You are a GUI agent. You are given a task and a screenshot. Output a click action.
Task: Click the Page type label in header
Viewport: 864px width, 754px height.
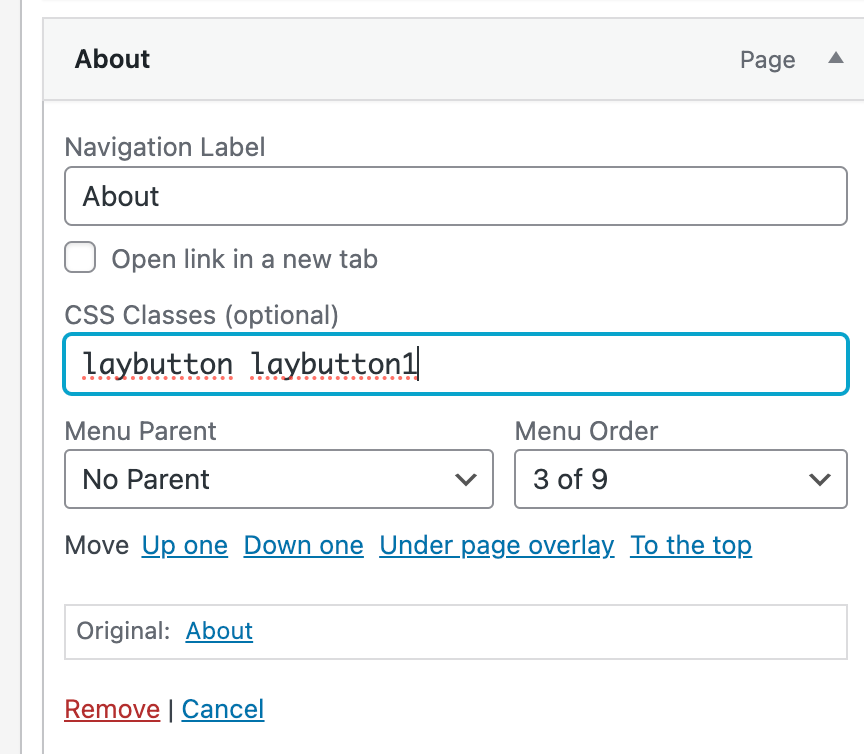pos(767,60)
